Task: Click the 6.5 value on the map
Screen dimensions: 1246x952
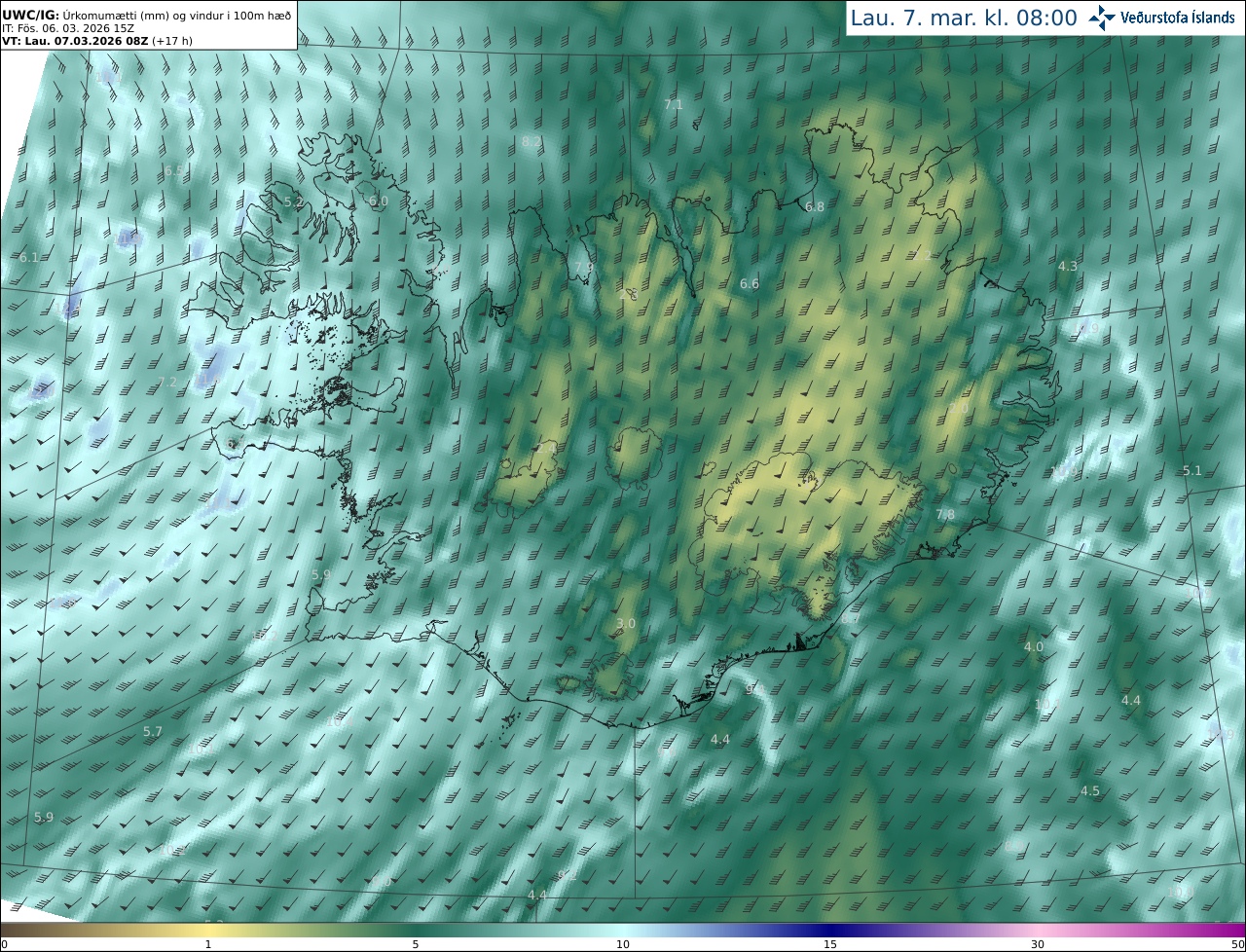Action: click(x=174, y=169)
